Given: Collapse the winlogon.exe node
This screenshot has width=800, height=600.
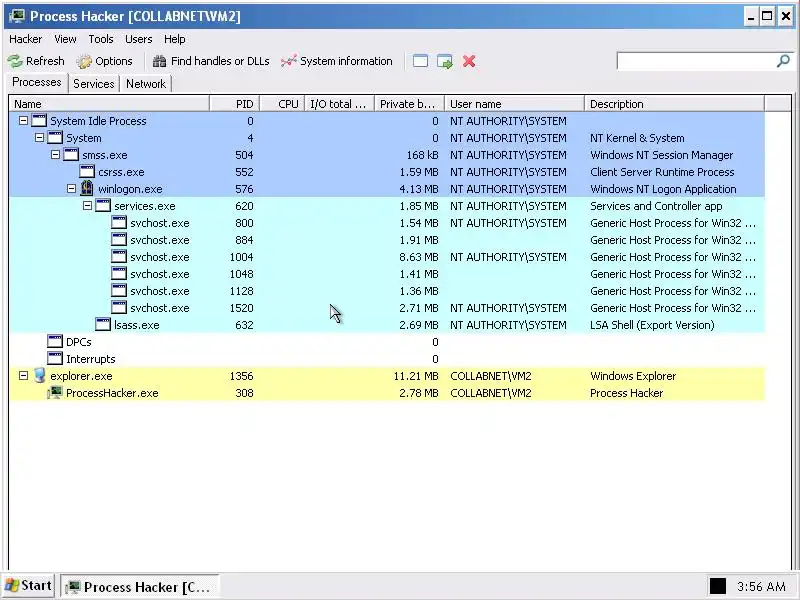Looking at the screenshot, I should coord(71,189).
